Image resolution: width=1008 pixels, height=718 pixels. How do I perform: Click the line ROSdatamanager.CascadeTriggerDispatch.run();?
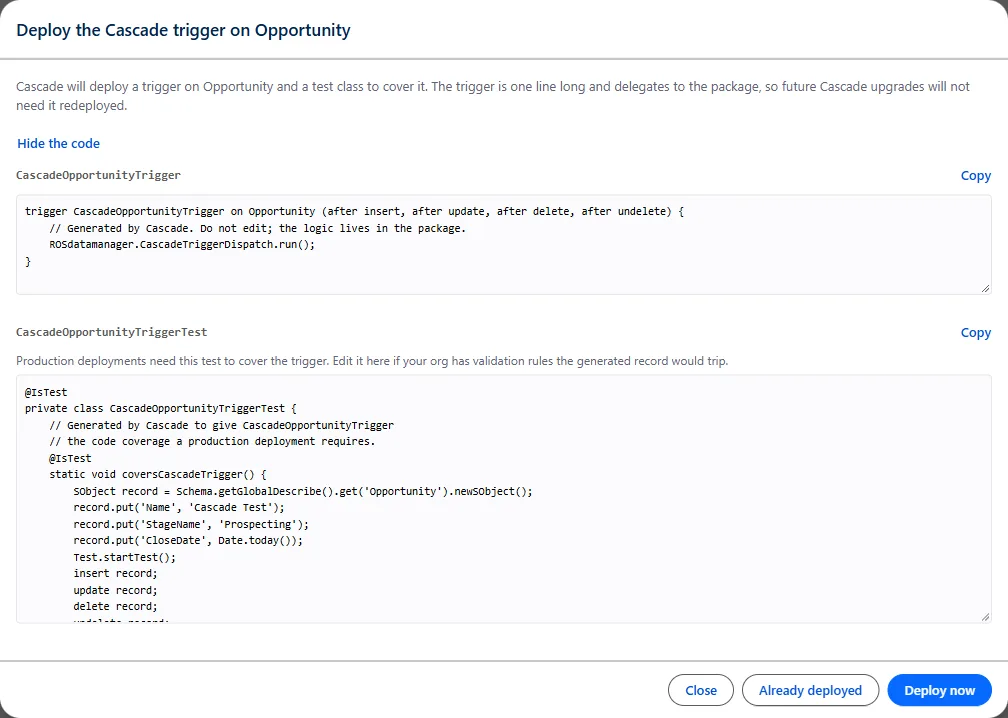[182, 245]
